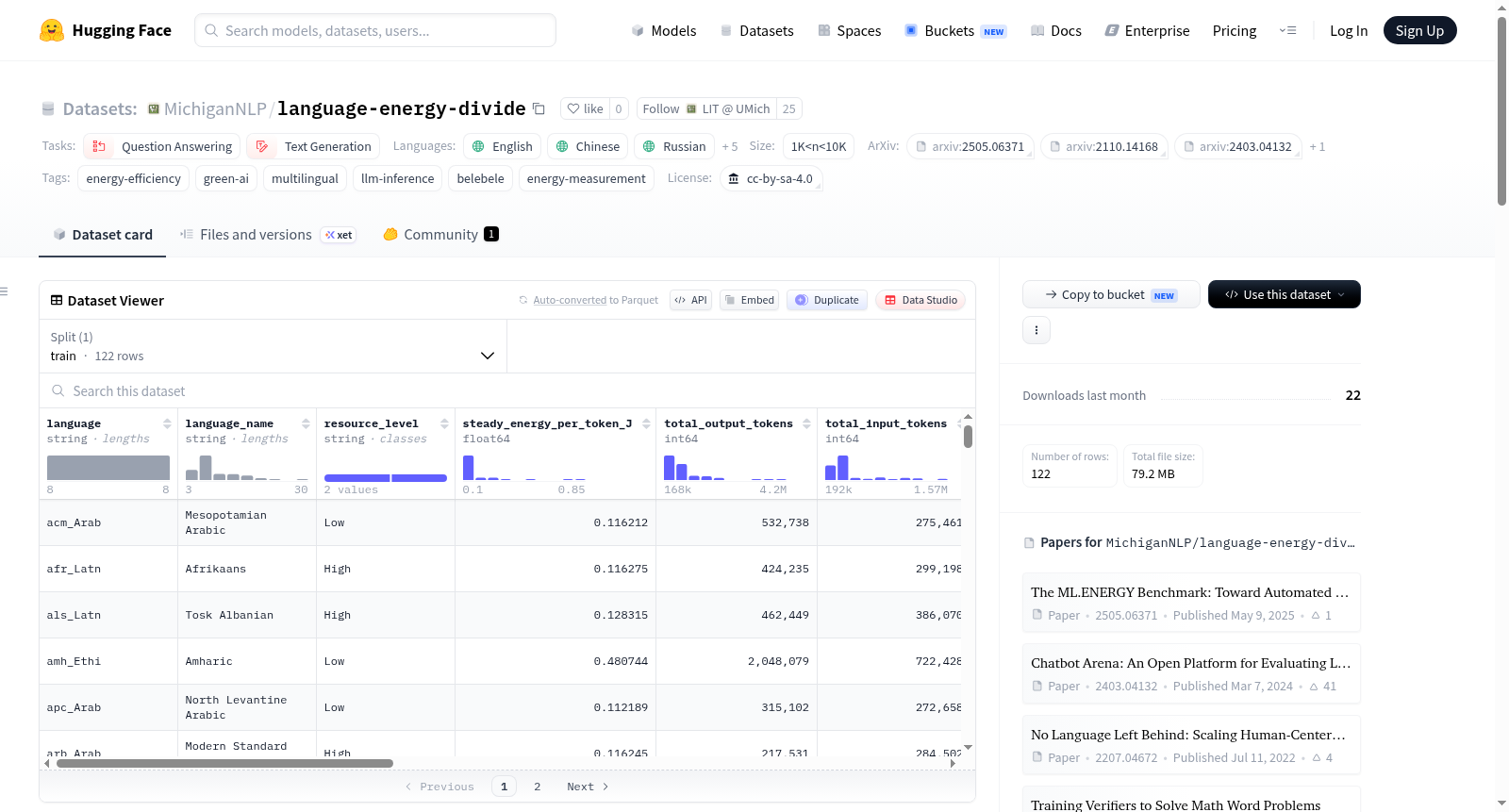Sort the steady_energy_per_token_J column

coord(646,423)
